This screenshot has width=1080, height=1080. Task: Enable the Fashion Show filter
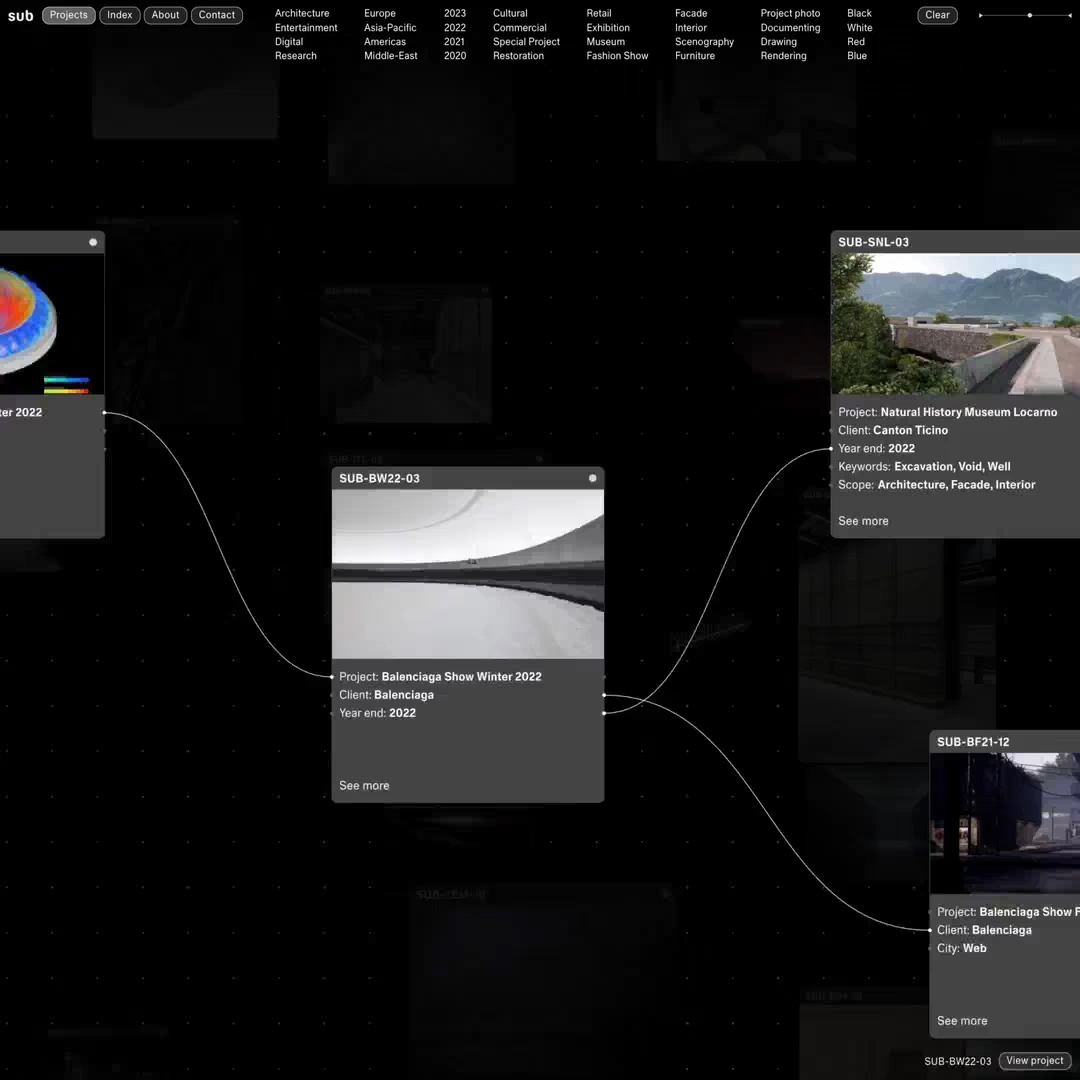click(618, 56)
